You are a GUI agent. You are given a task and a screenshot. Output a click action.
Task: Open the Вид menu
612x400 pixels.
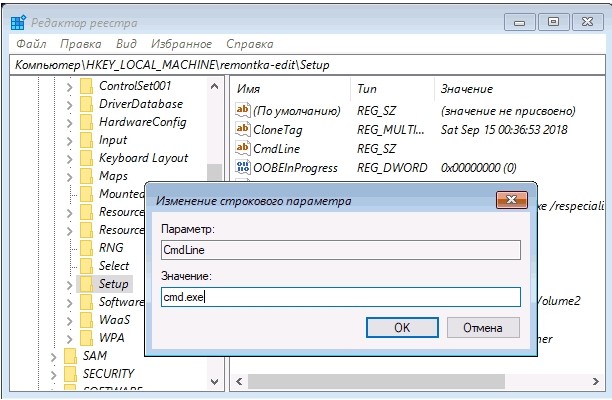[x=126, y=44]
